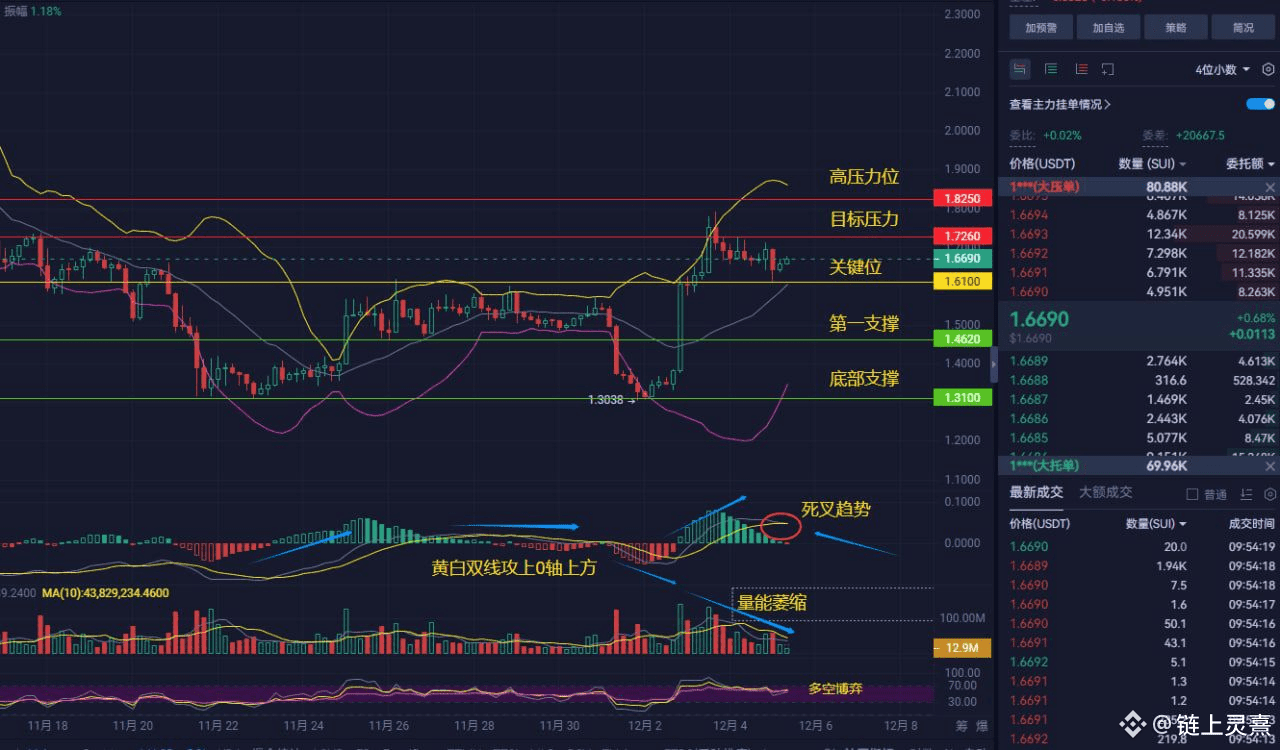Open order book settings hexagon icon
Screen dimensions: 1280x750
(x=1268, y=70)
